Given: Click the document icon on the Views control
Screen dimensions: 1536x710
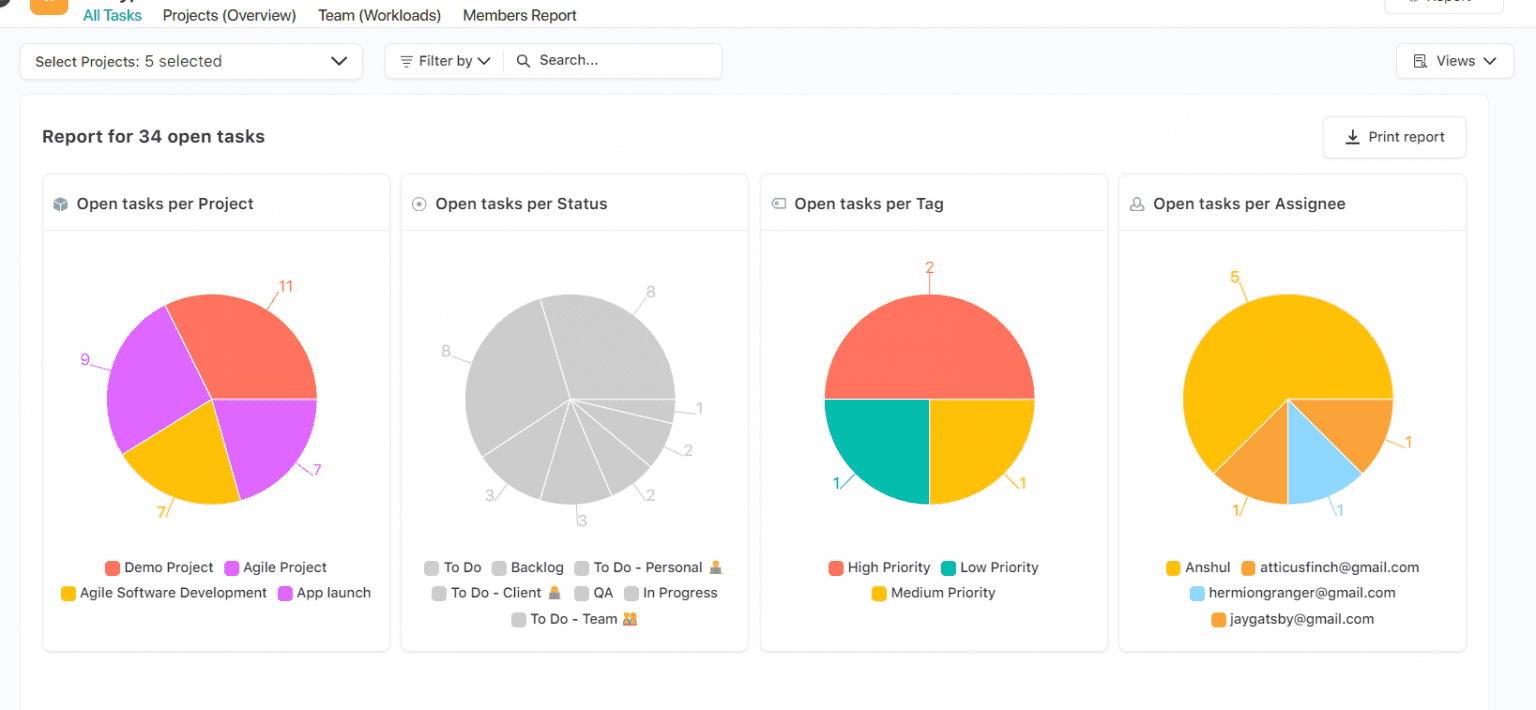Looking at the screenshot, I should point(1422,60).
